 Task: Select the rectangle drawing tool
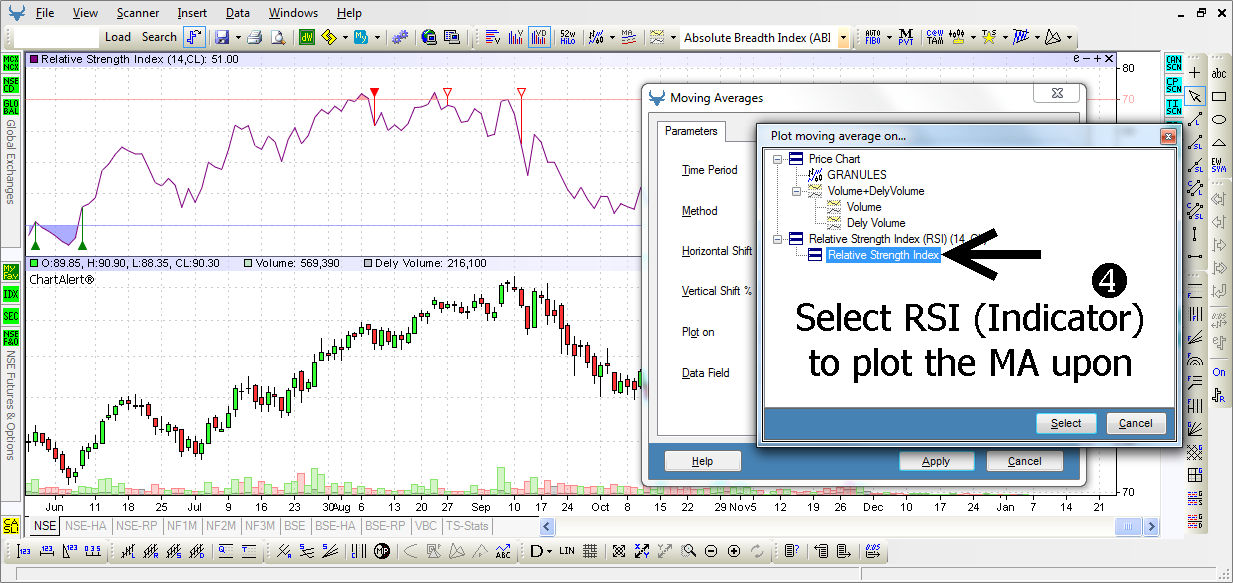coord(1219,96)
